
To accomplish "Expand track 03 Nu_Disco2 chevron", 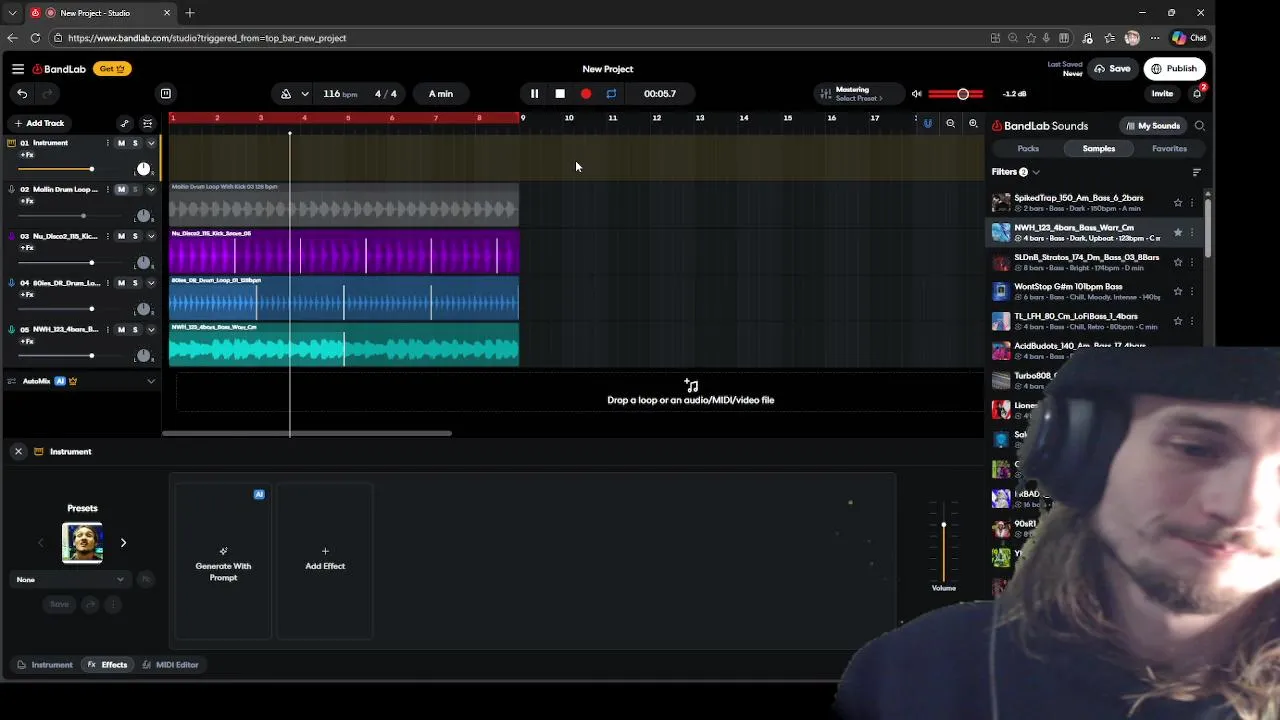I will point(151,236).
